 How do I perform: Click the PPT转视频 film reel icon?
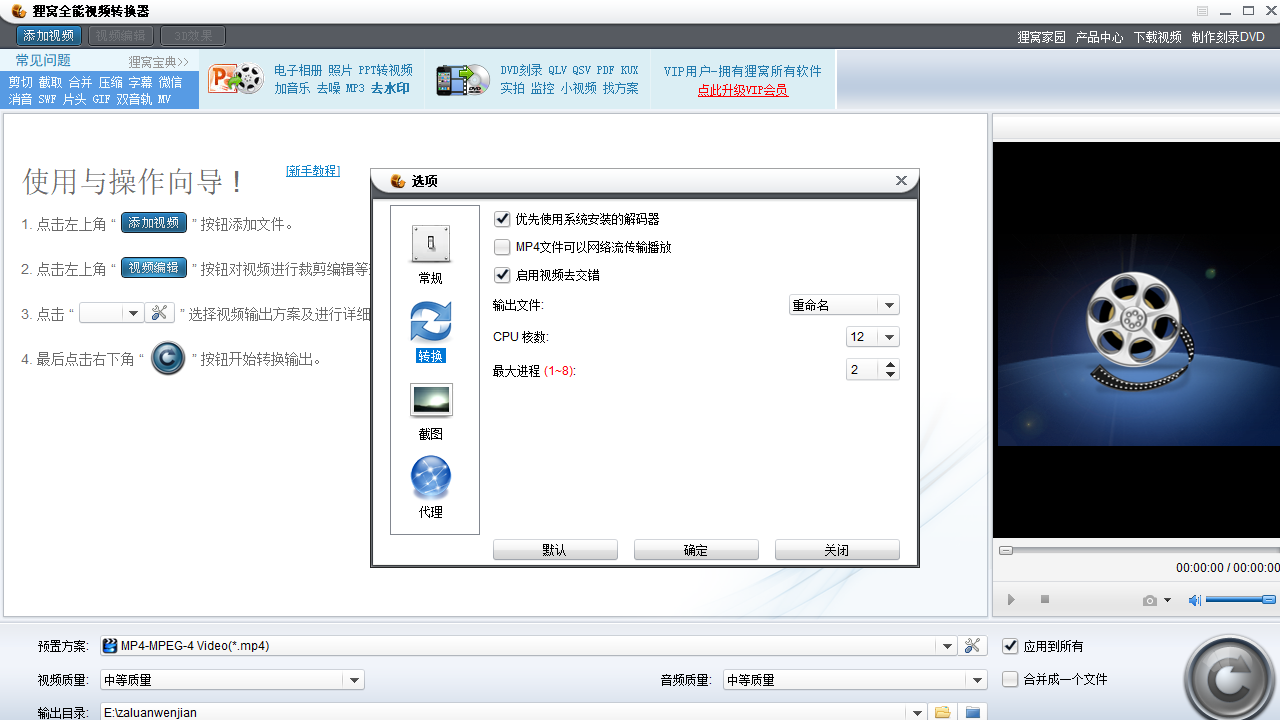(234, 79)
